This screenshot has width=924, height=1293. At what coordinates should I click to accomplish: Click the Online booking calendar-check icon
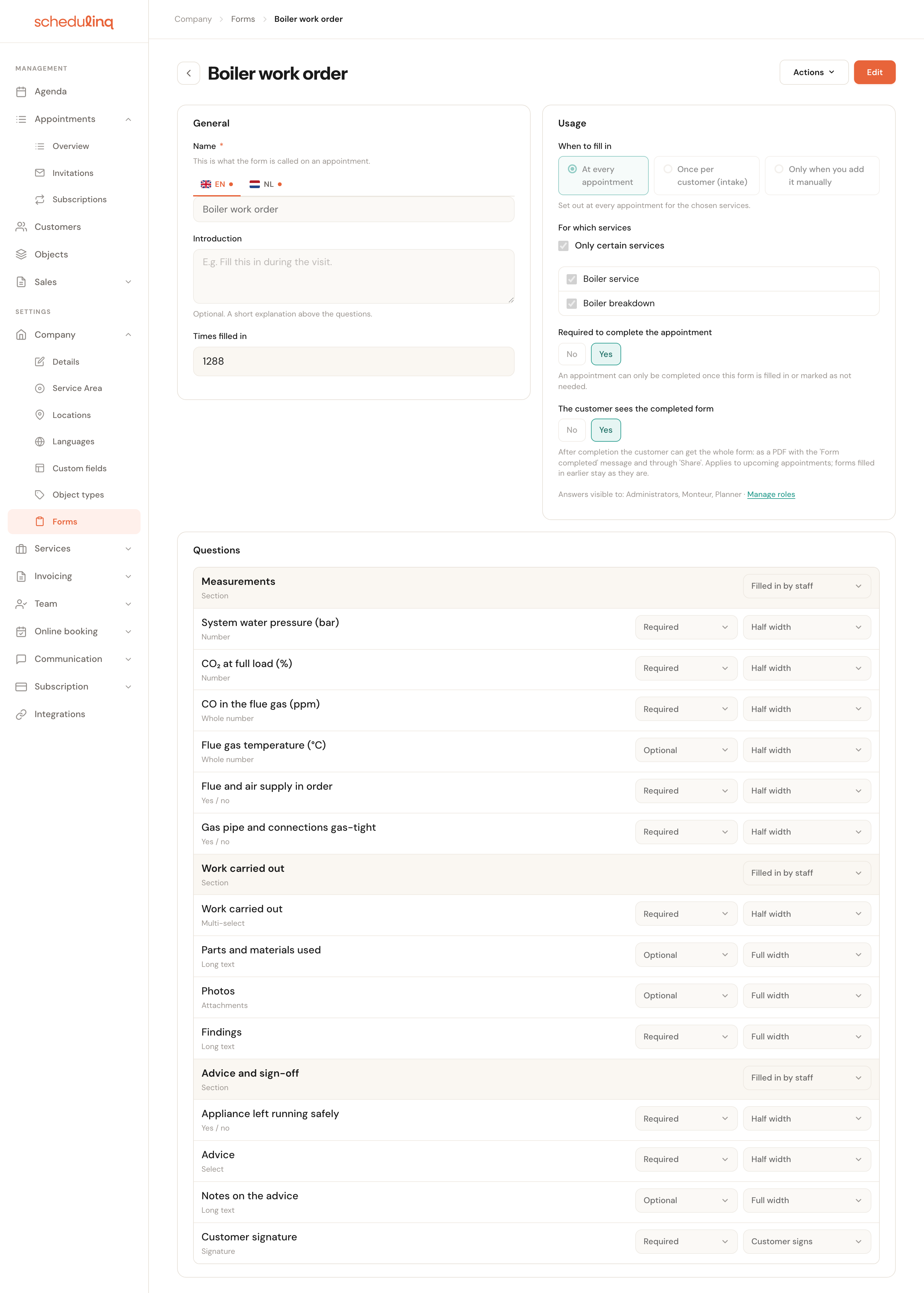click(21, 632)
